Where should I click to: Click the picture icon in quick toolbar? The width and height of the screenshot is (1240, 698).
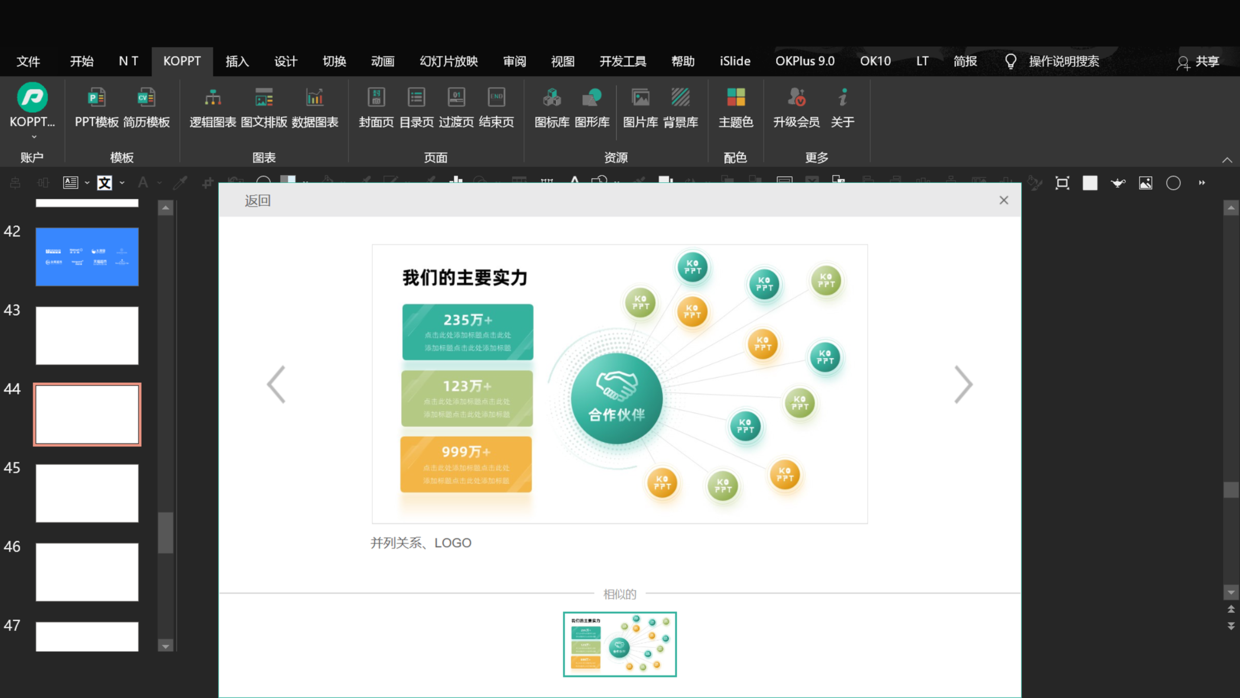pos(1146,183)
